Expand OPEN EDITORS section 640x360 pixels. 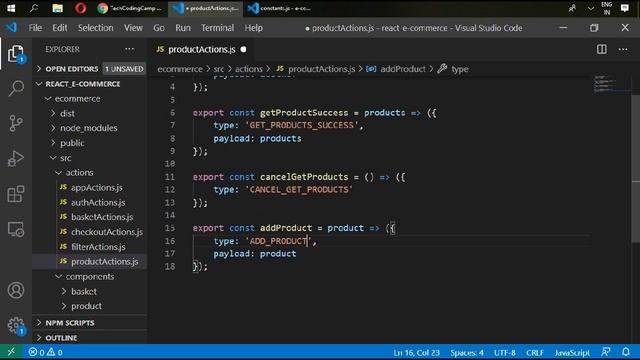[x=89, y=69]
